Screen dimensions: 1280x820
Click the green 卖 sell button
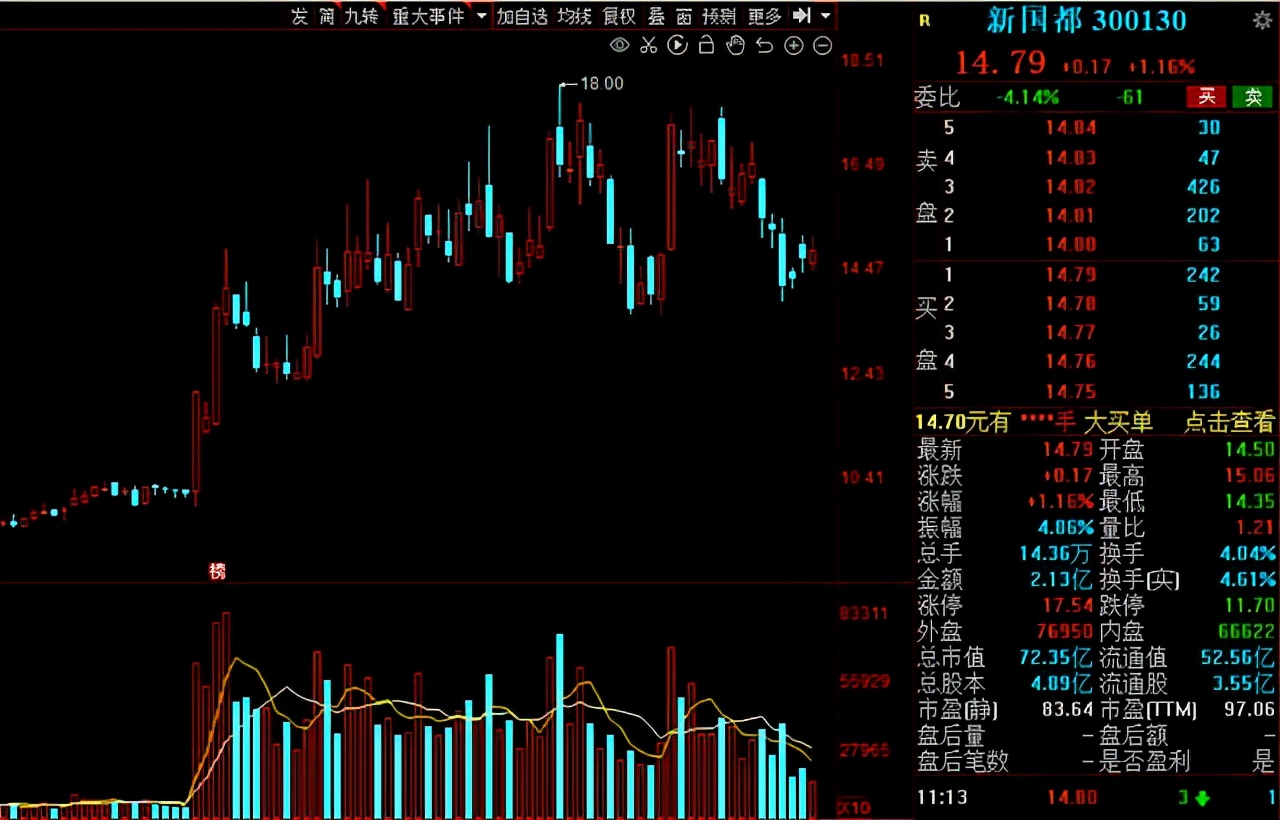tap(1253, 97)
